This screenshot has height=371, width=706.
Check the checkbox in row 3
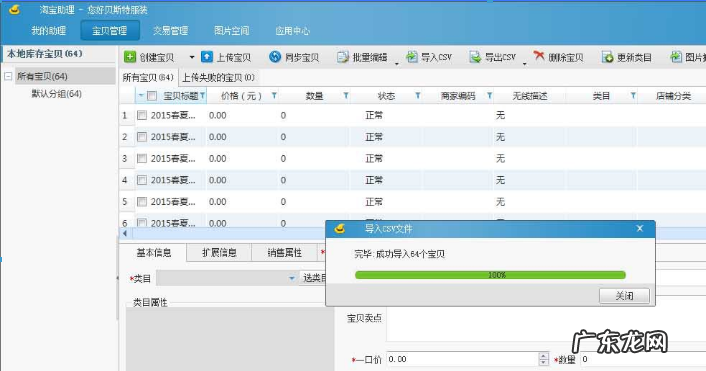(142, 158)
